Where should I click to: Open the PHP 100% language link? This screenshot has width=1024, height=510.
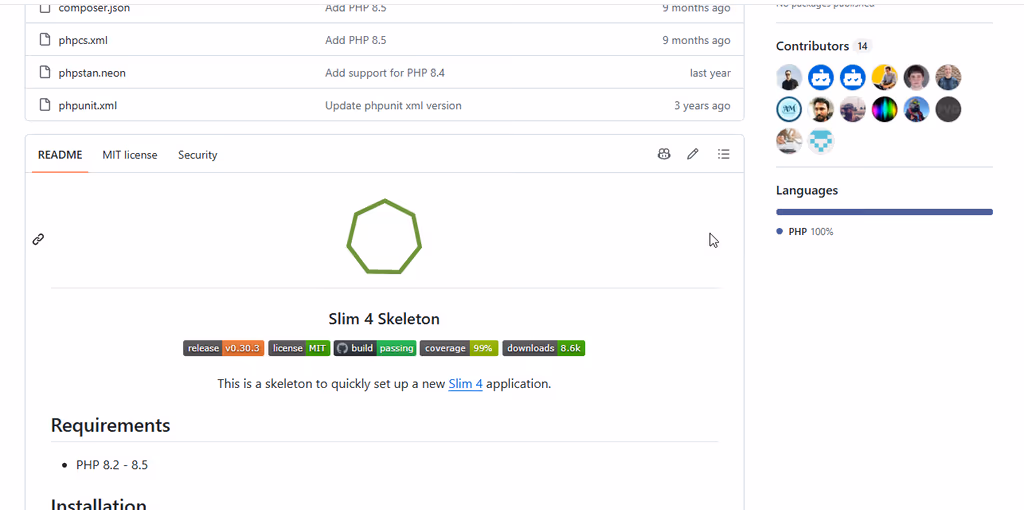(x=805, y=232)
